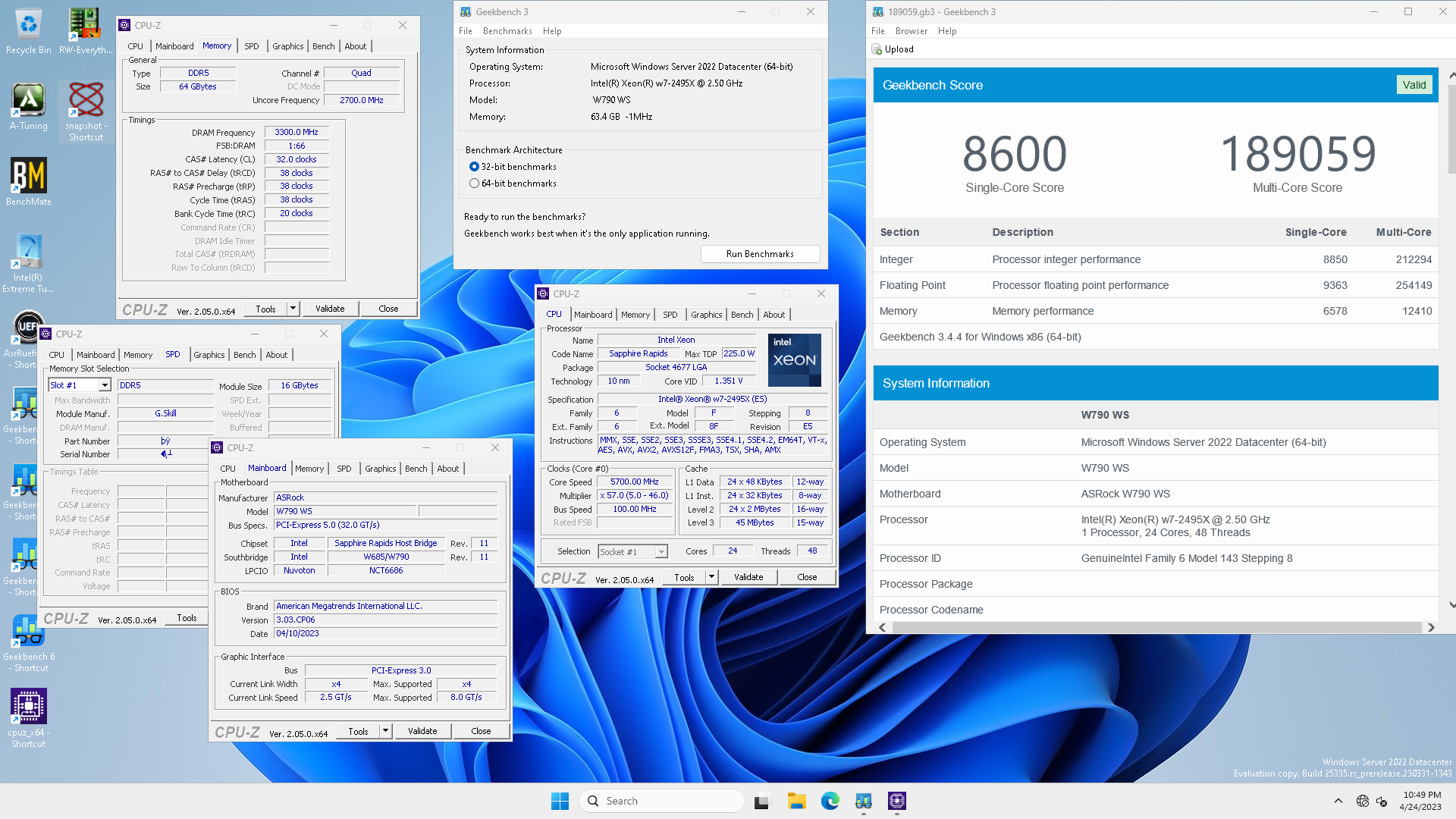
Task: Open Help menu in Geekbench 3 benchmark window
Action: point(552,31)
